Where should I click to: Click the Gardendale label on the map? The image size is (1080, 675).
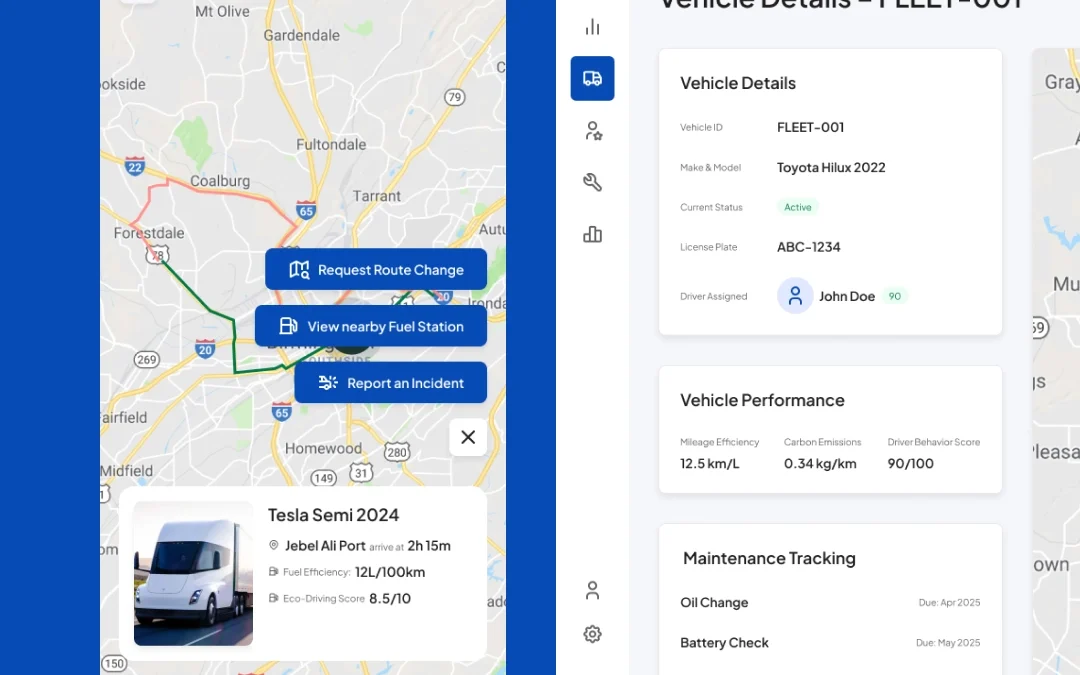tap(302, 36)
